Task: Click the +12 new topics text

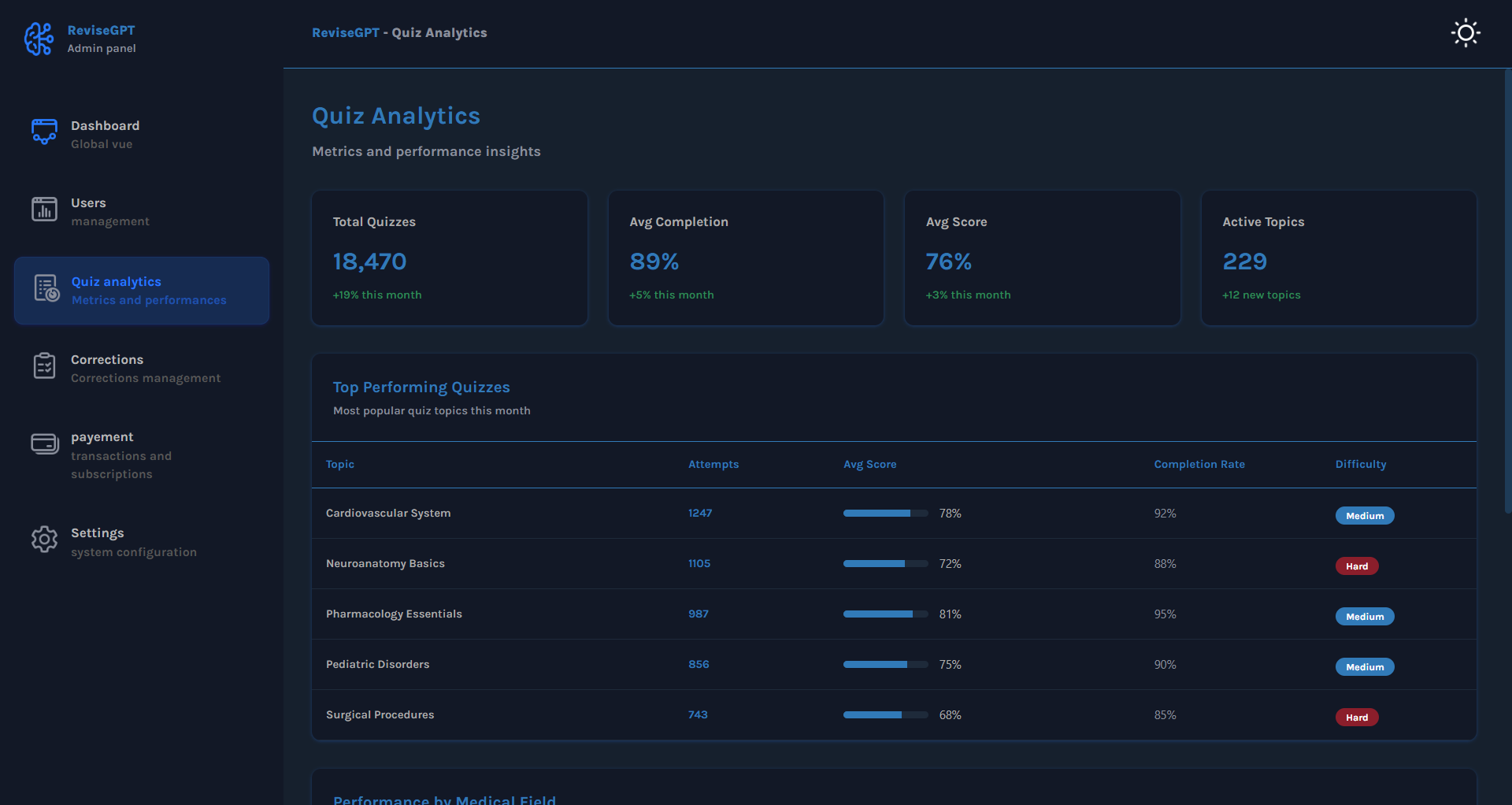Action: 1262,295
